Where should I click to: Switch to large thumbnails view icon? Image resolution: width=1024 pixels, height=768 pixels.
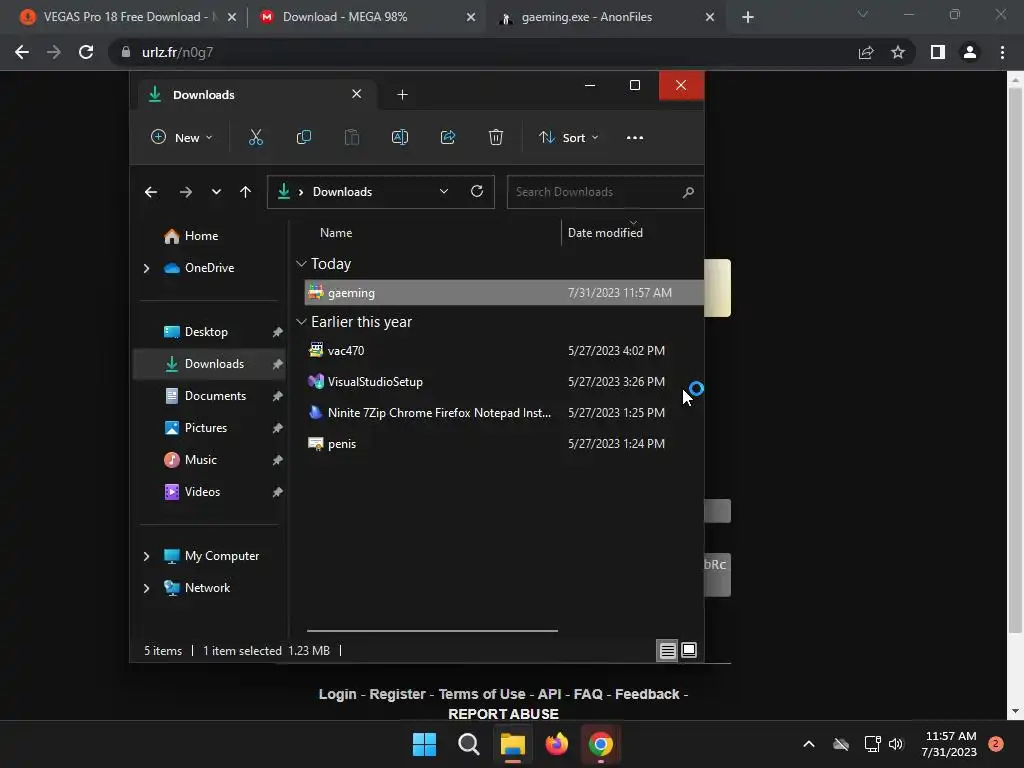689,650
